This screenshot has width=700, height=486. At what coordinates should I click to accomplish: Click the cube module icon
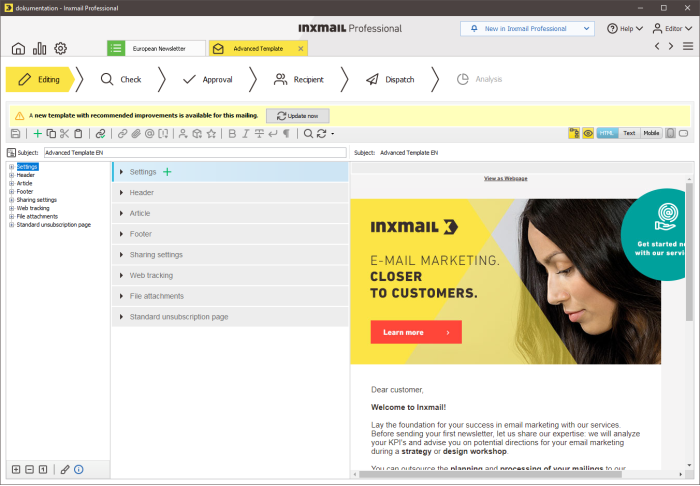coord(197,133)
